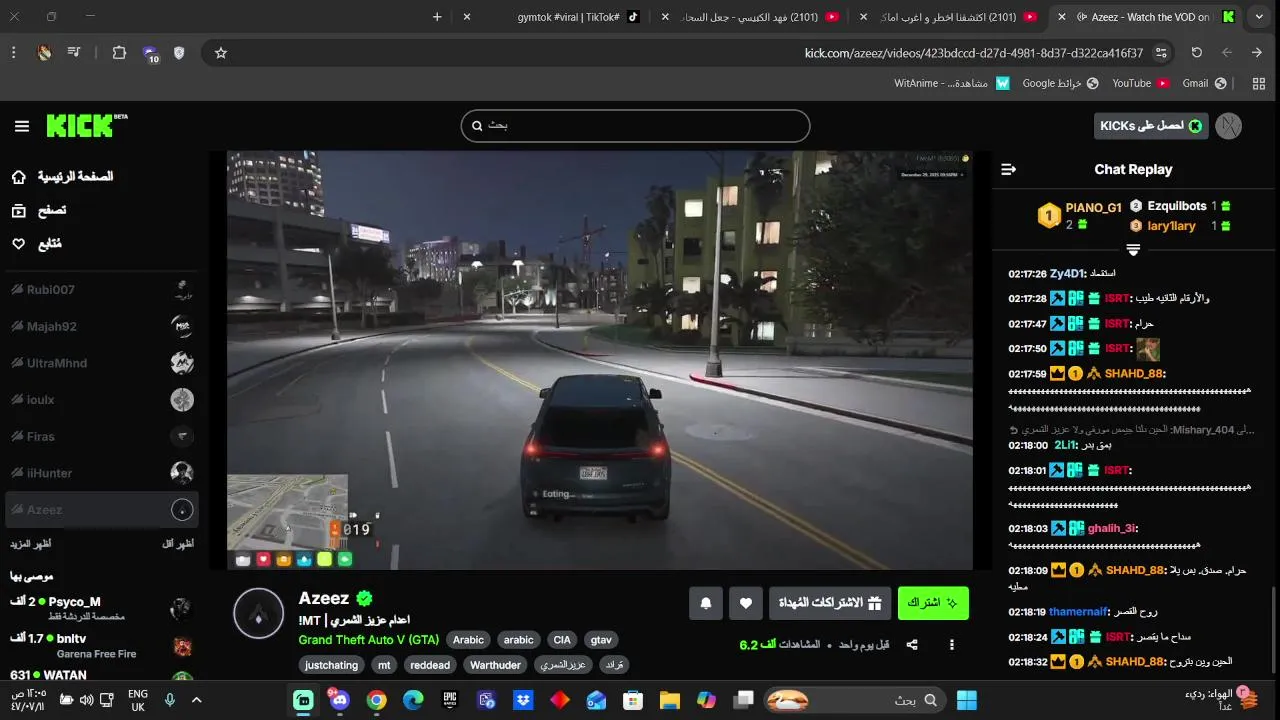1280x720 pixels.
Task: Open Rubi007 channel in sidebar
Action: [x=101, y=290]
